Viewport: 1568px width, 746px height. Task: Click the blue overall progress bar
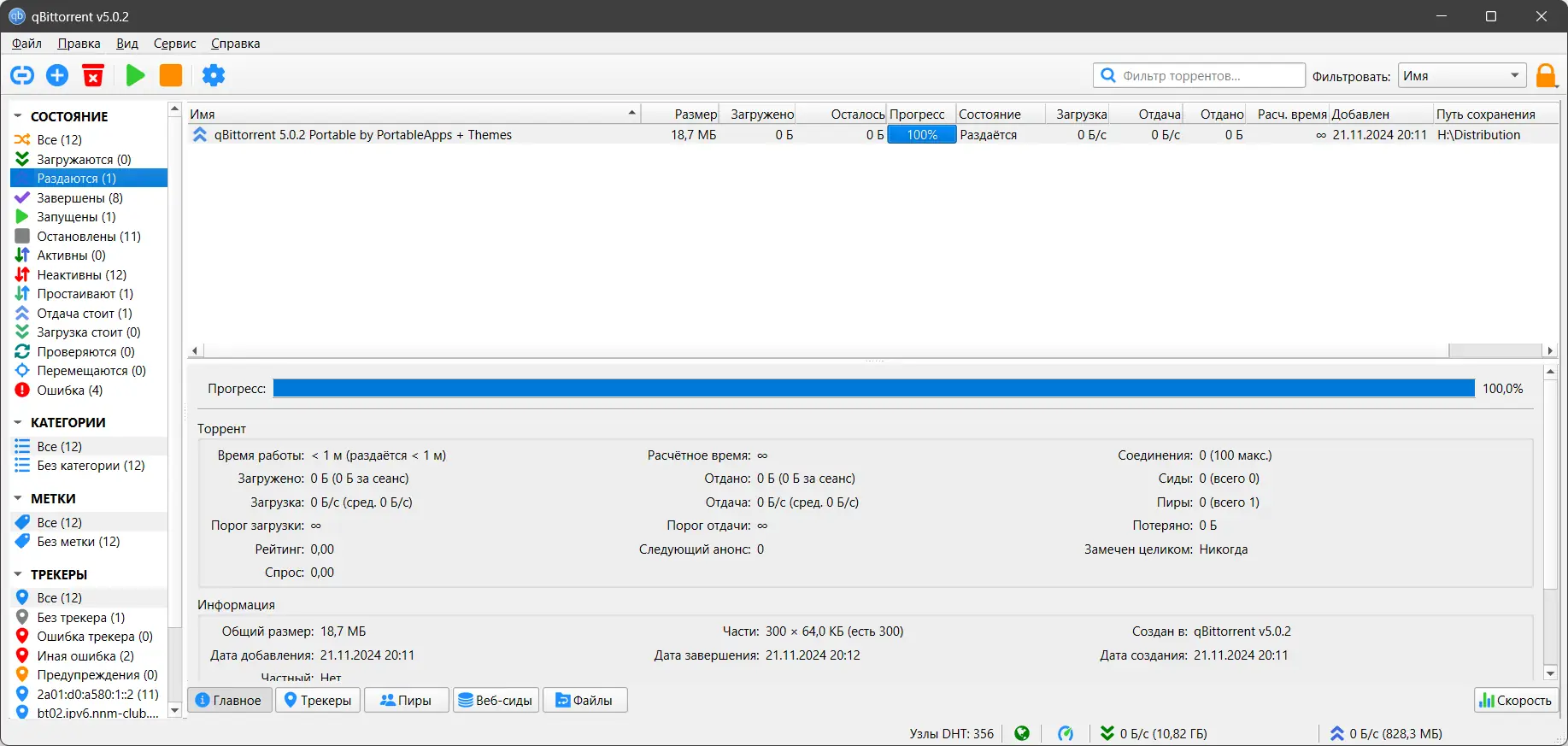(873, 388)
